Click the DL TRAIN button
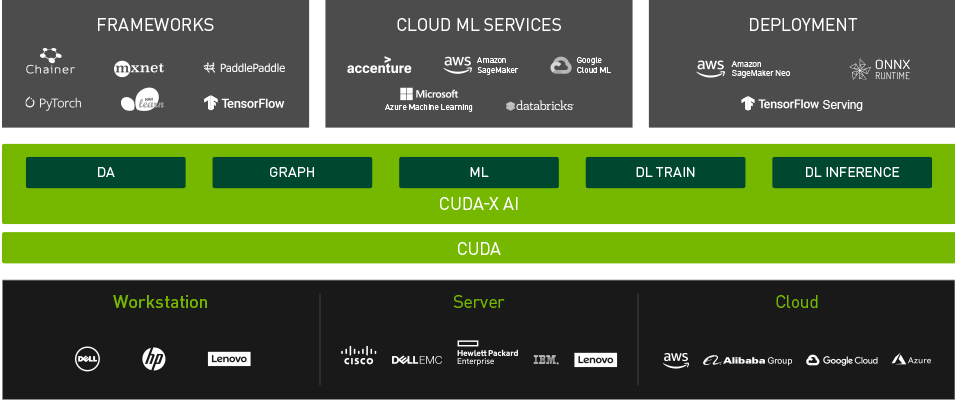Viewport: 955px width, 400px height. 665,172
